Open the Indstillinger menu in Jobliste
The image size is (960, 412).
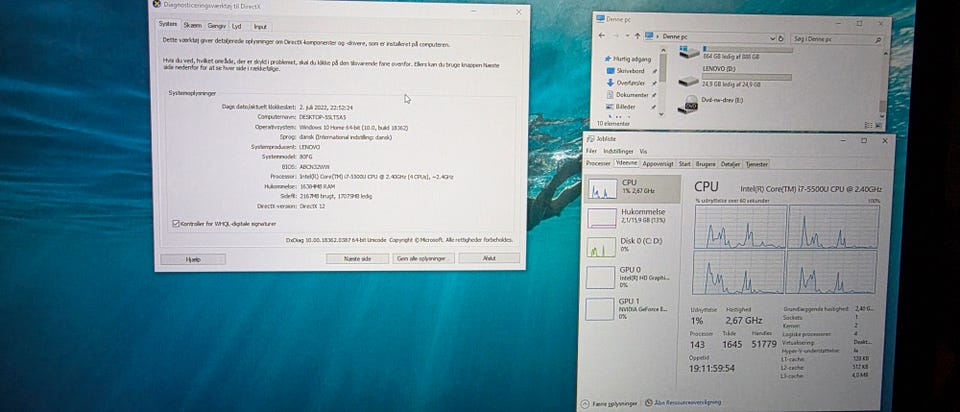click(617, 151)
